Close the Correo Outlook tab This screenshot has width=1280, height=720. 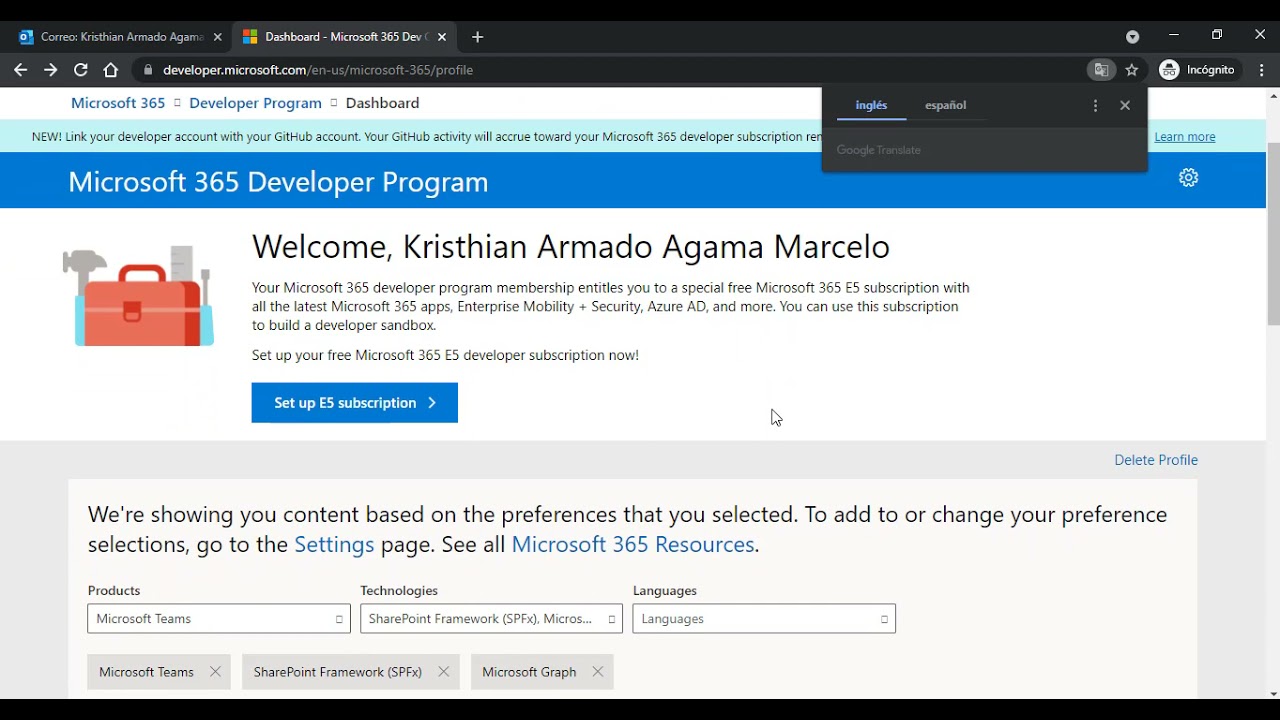[x=217, y=37]
